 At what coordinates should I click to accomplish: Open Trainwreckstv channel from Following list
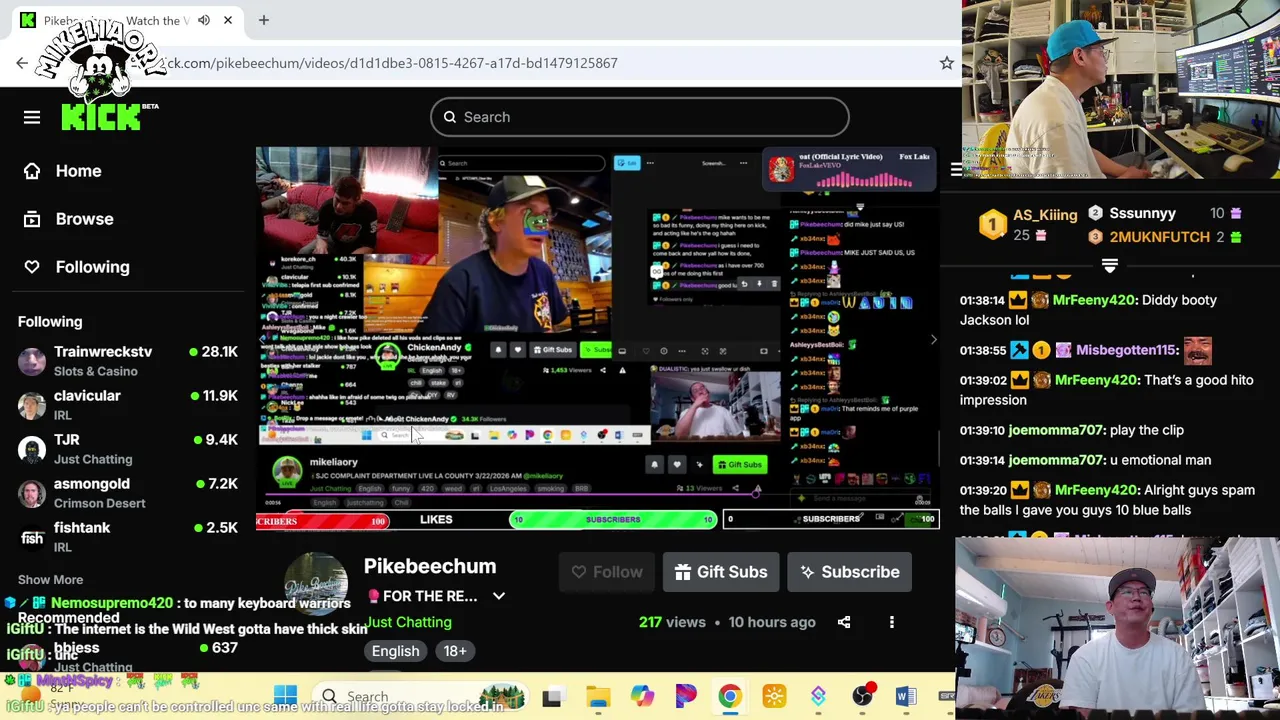coord(128,361)
